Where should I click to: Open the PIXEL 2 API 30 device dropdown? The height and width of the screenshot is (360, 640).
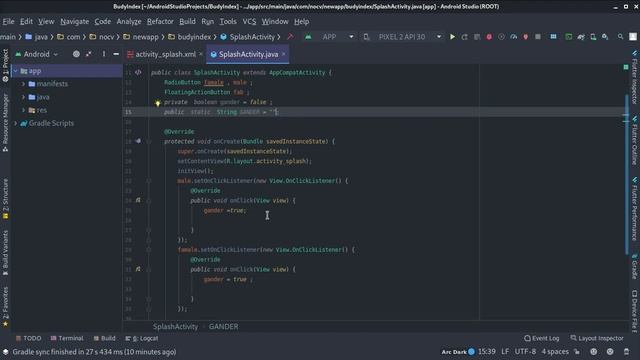pyautogui.click(x=402, y=37)
